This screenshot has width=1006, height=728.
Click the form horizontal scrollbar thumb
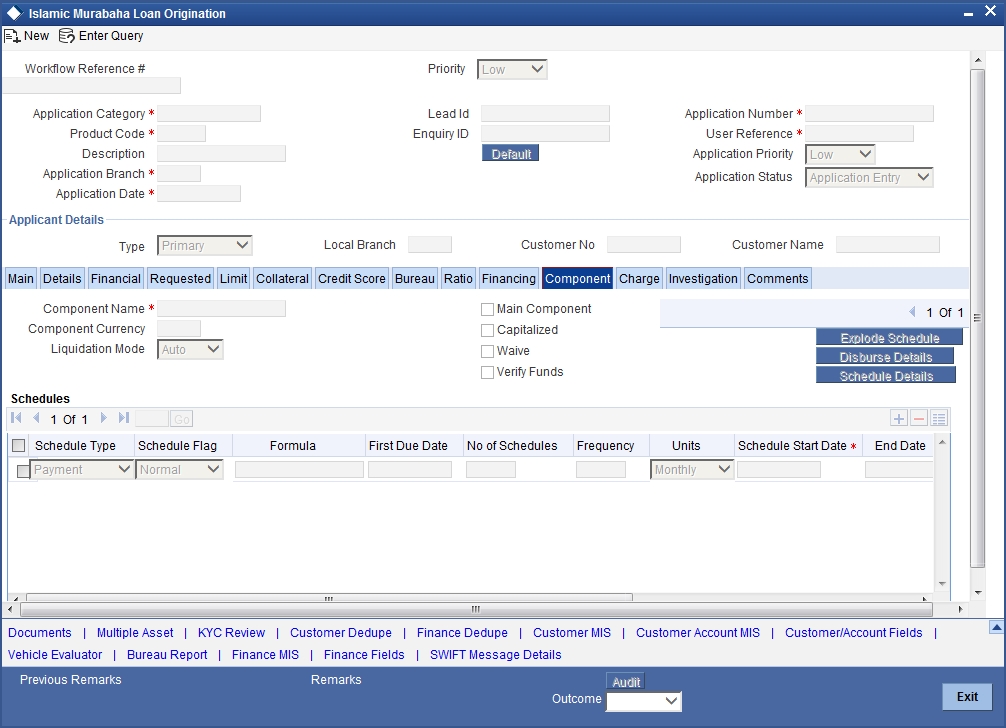[476, 609]
